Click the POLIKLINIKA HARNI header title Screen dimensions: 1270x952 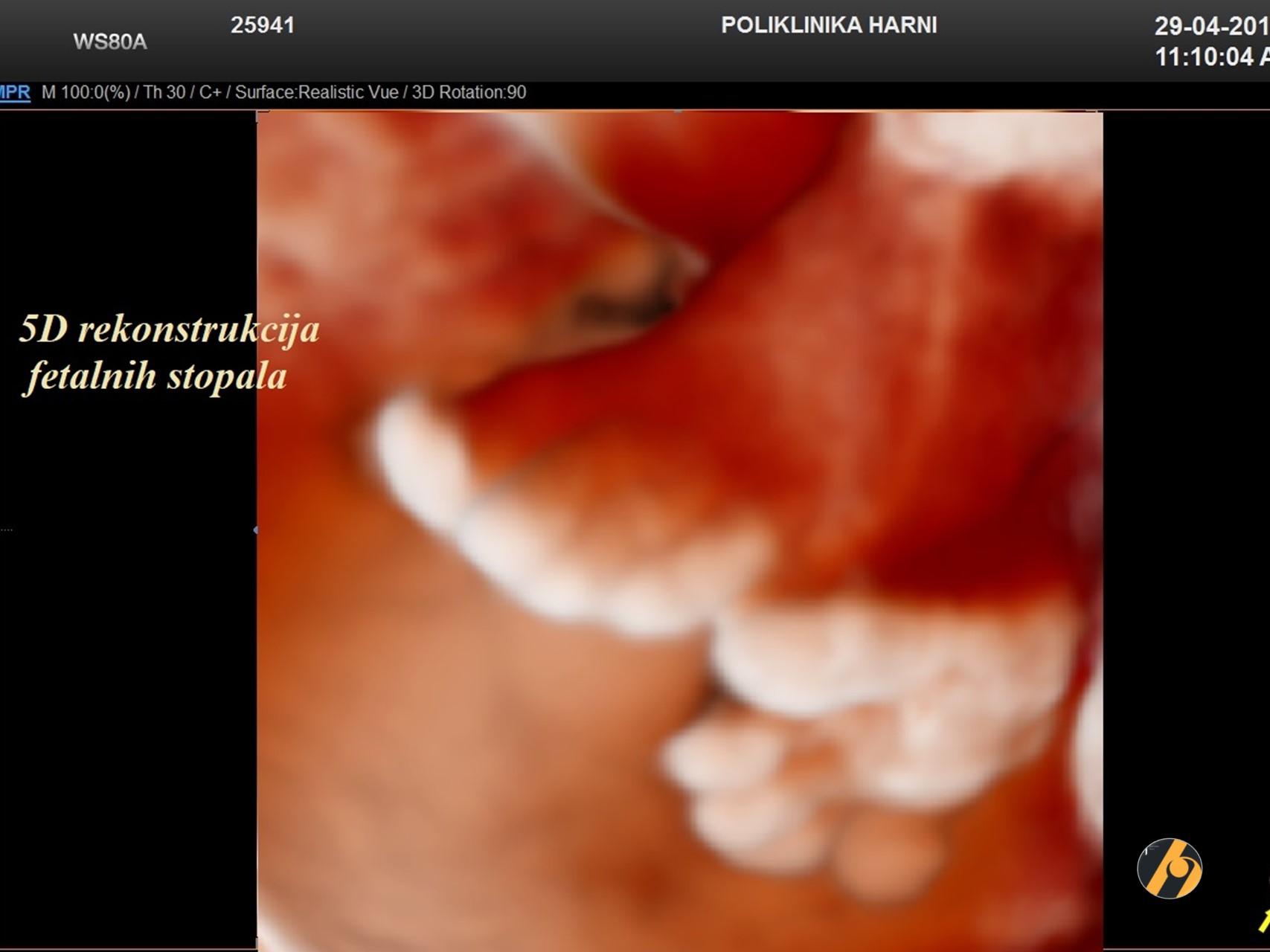[829, 25]
